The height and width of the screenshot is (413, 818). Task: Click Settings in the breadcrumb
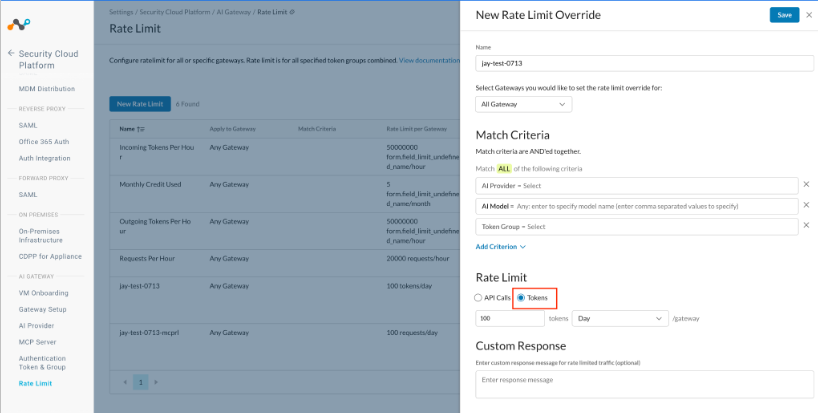pyautogui.click(x=121, y=11)
